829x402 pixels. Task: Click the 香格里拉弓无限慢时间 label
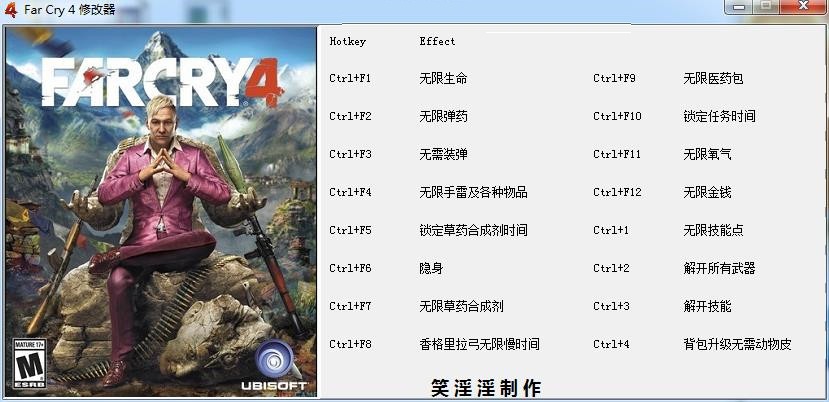(x=479, y=345)
